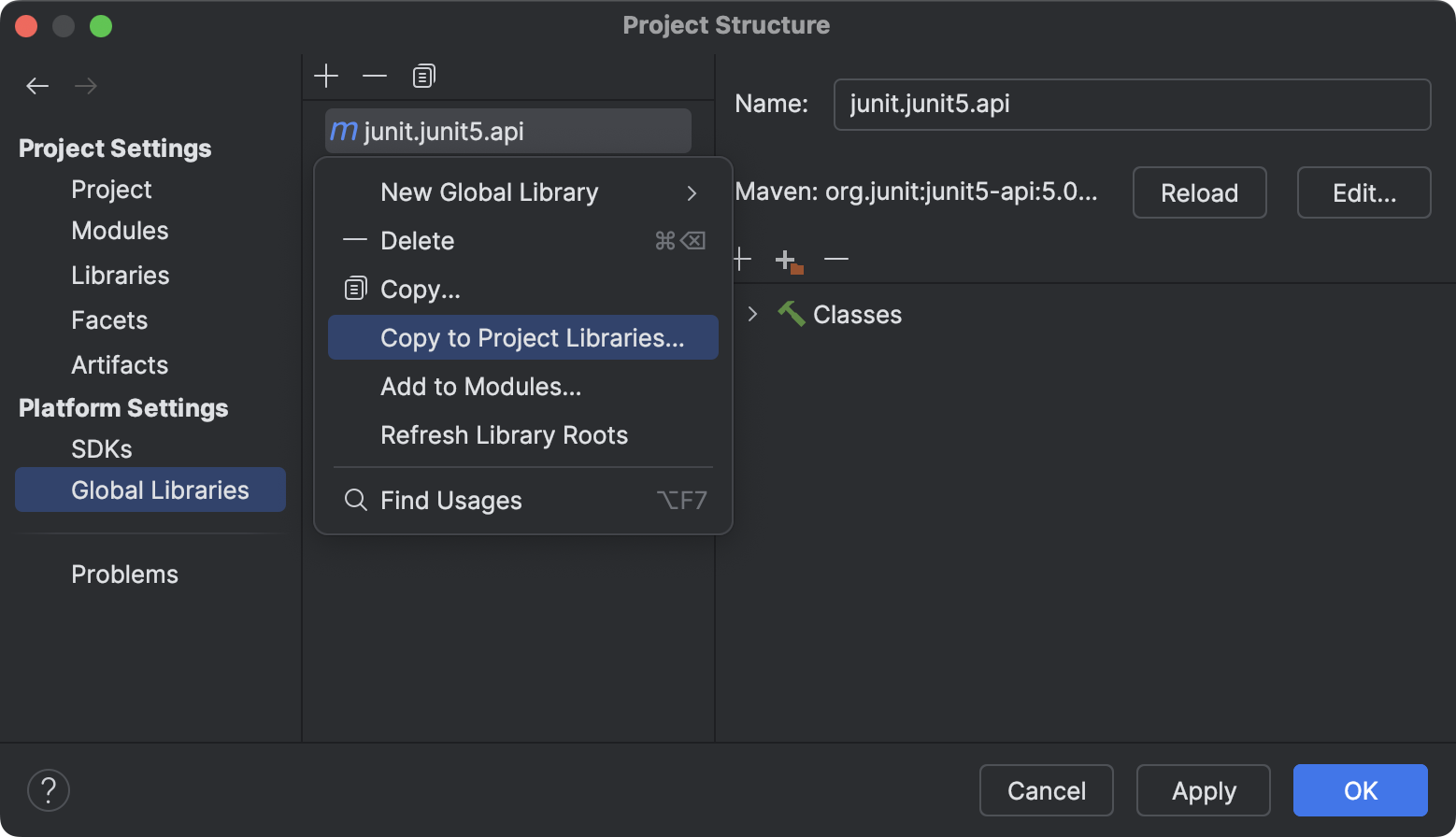The image size is (1456, 837).
Task: Open SDKs under Platform Settings
Action: (x=101, y=448)
